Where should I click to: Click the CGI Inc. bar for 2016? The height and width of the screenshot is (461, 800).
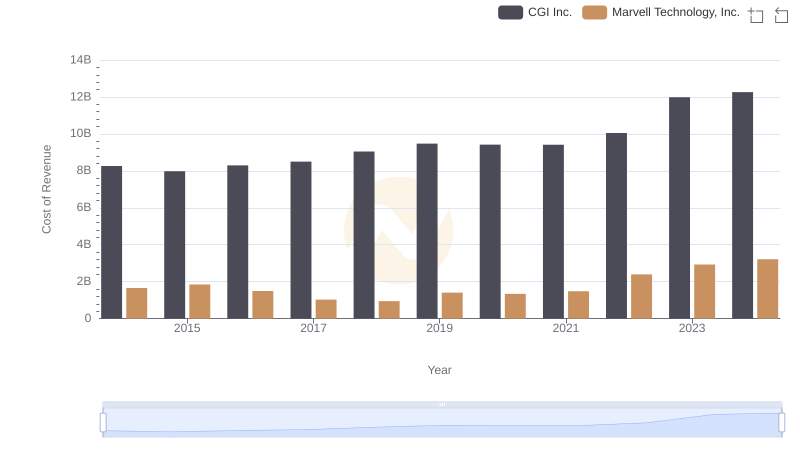[x=238, y=242]
